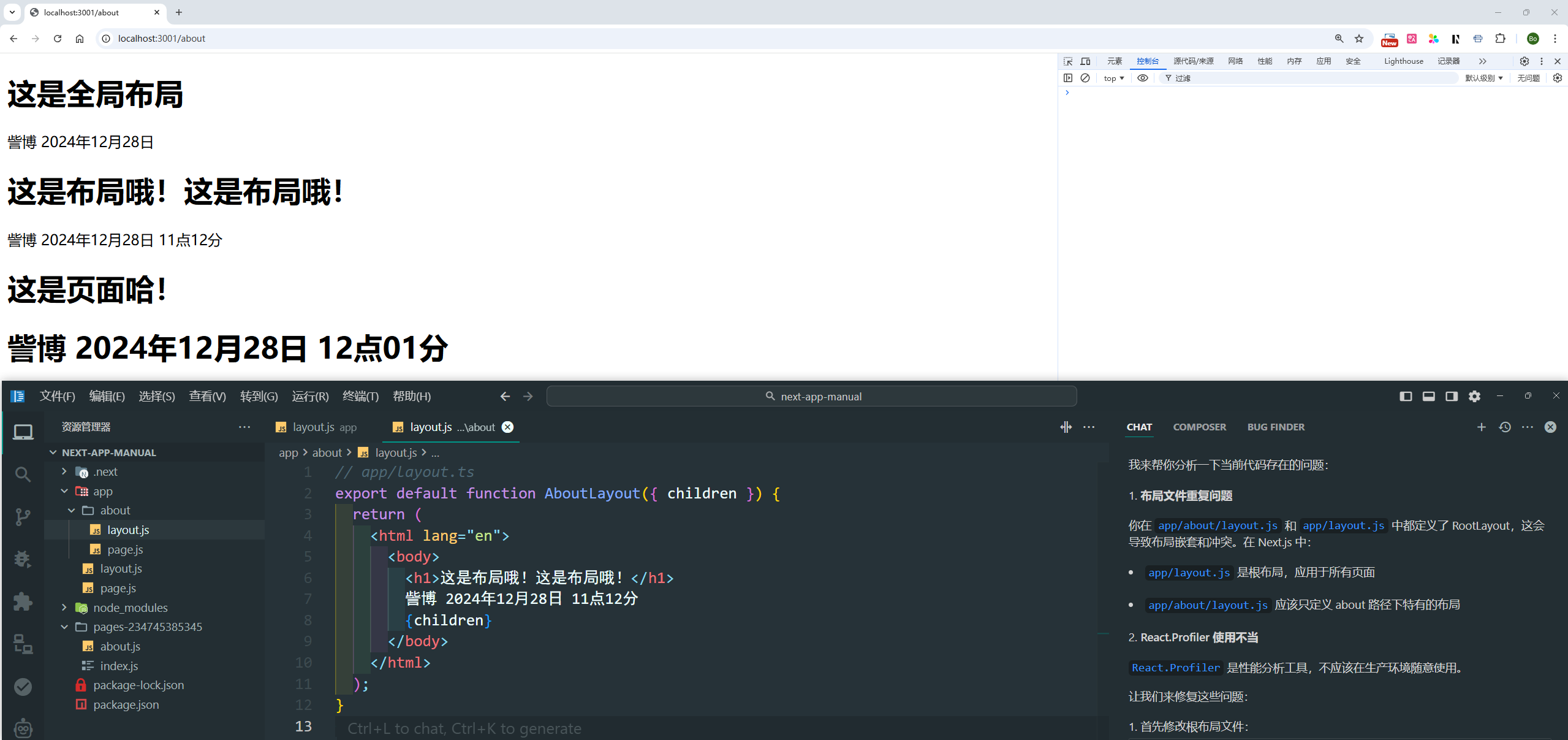Switch to the COMPOSER tab

tap(1199, 427)
